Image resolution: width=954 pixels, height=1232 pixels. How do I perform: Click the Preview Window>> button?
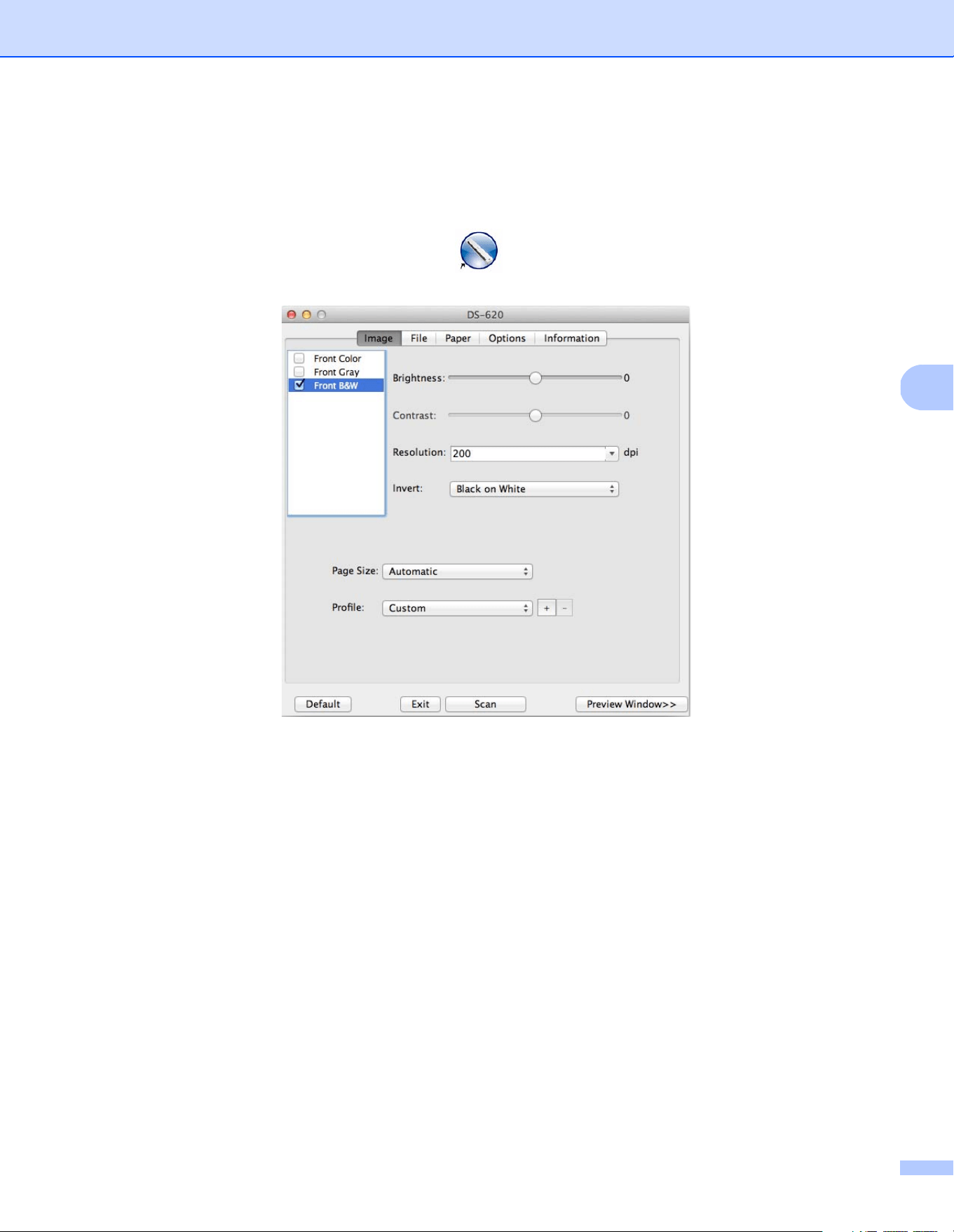[632, 704]
